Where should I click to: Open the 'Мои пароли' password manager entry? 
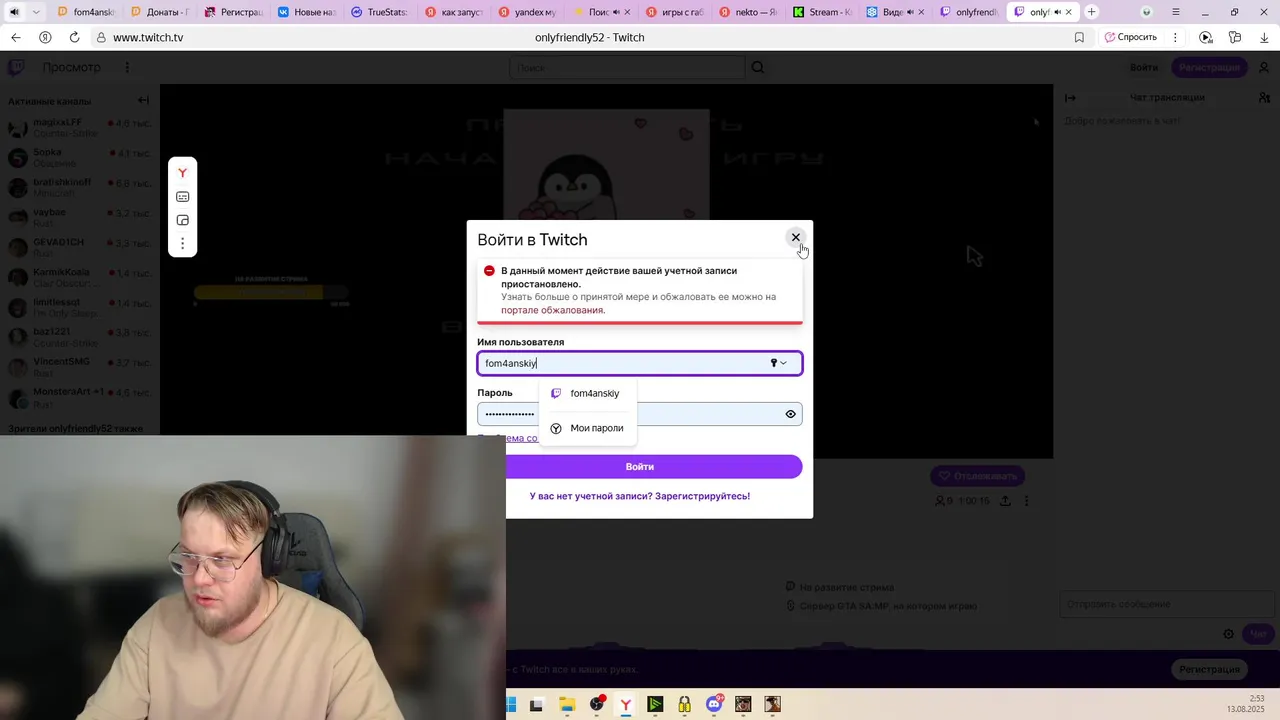tap(586, 428)
